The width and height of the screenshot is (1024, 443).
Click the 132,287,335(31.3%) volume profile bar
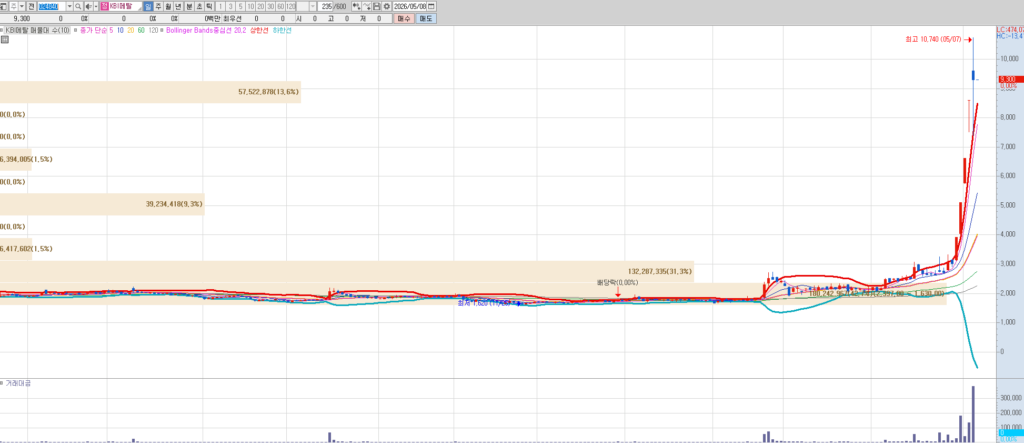click(347, 271)
